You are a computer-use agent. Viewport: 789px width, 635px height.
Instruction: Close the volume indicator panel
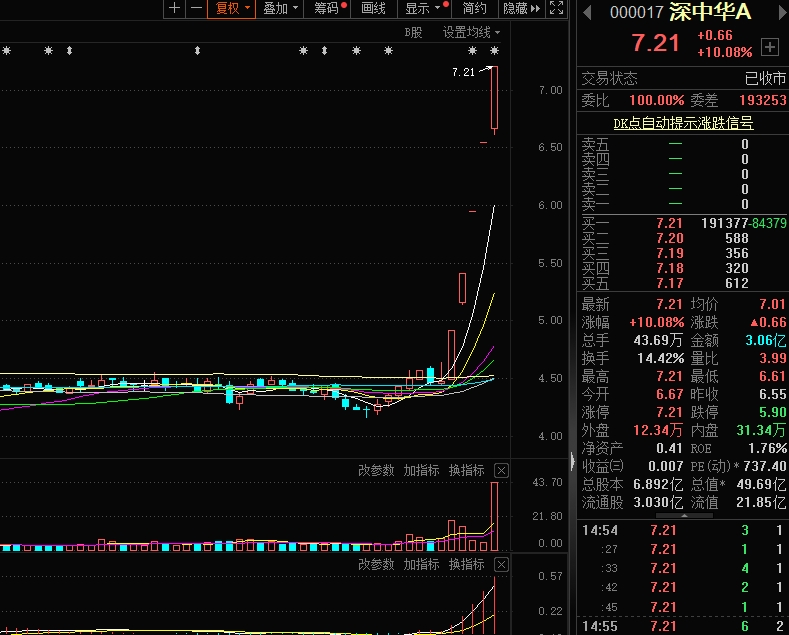point(502,470)
